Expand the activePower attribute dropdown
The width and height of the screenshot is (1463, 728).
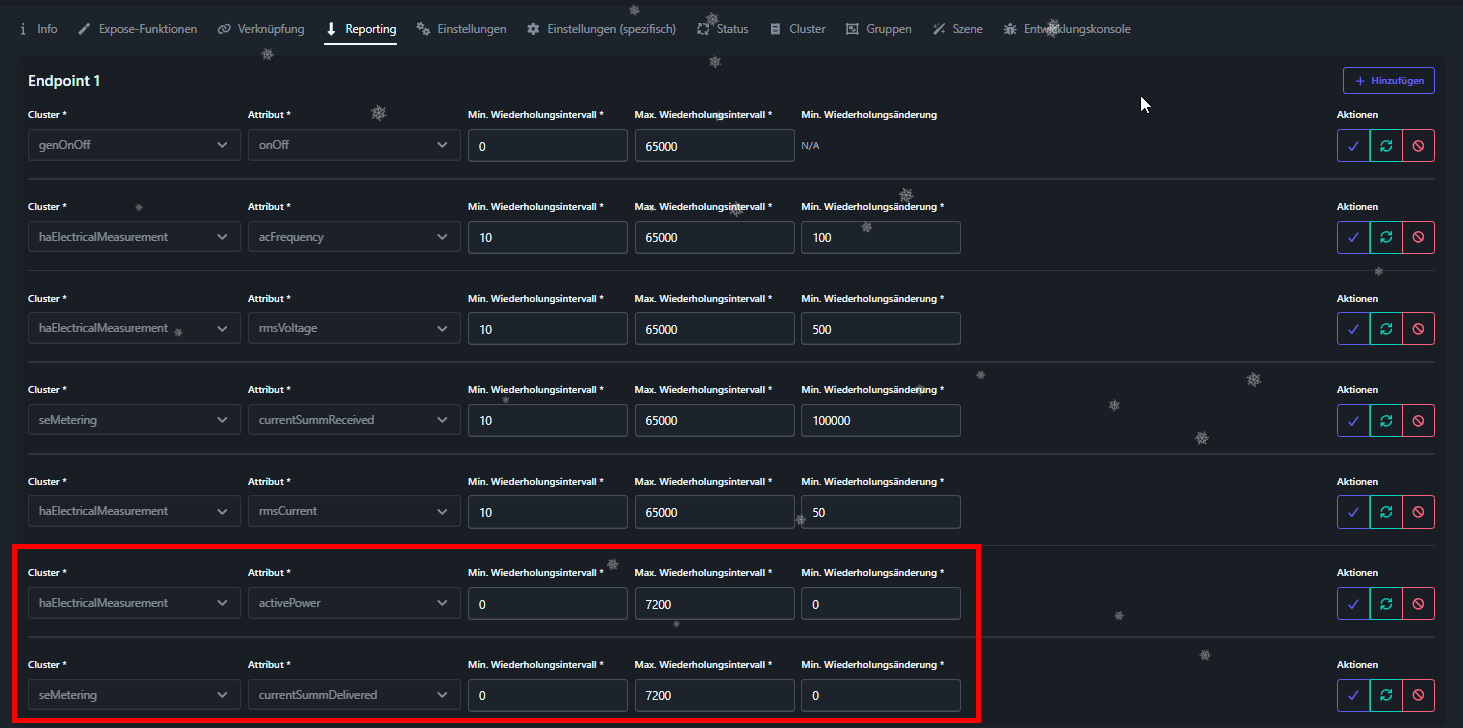(354, 604)
